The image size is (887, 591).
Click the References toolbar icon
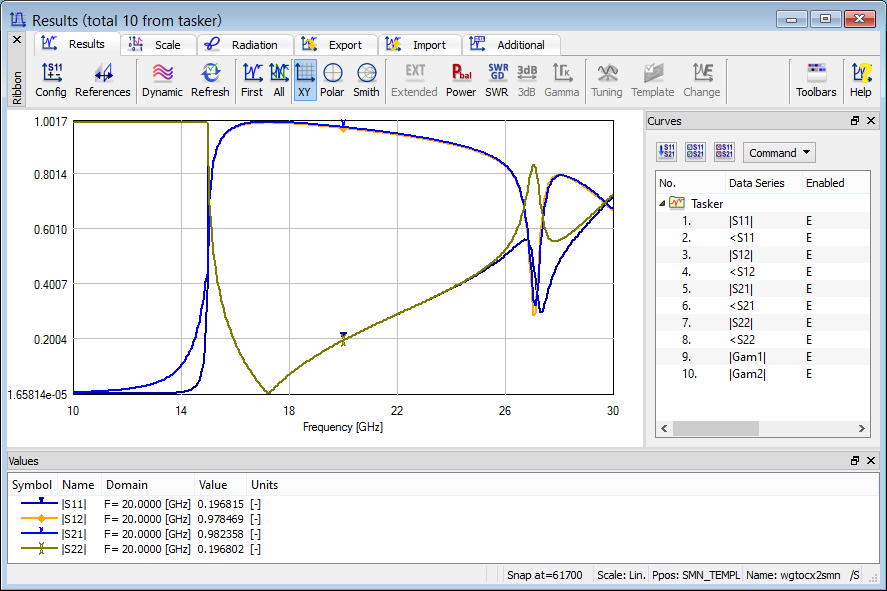click(x=103, y=80)
